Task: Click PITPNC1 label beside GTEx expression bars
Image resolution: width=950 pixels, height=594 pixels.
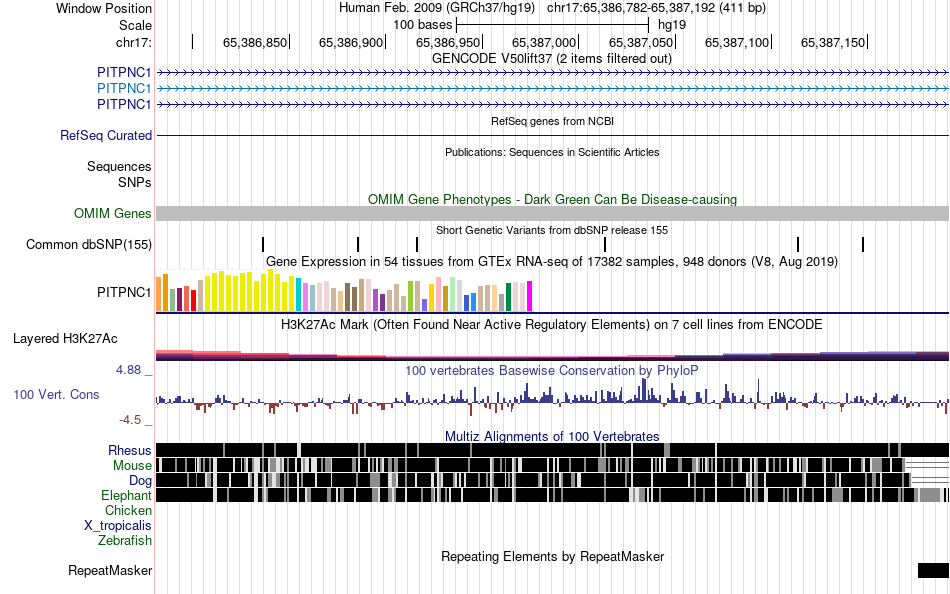Action: point(124,292)
